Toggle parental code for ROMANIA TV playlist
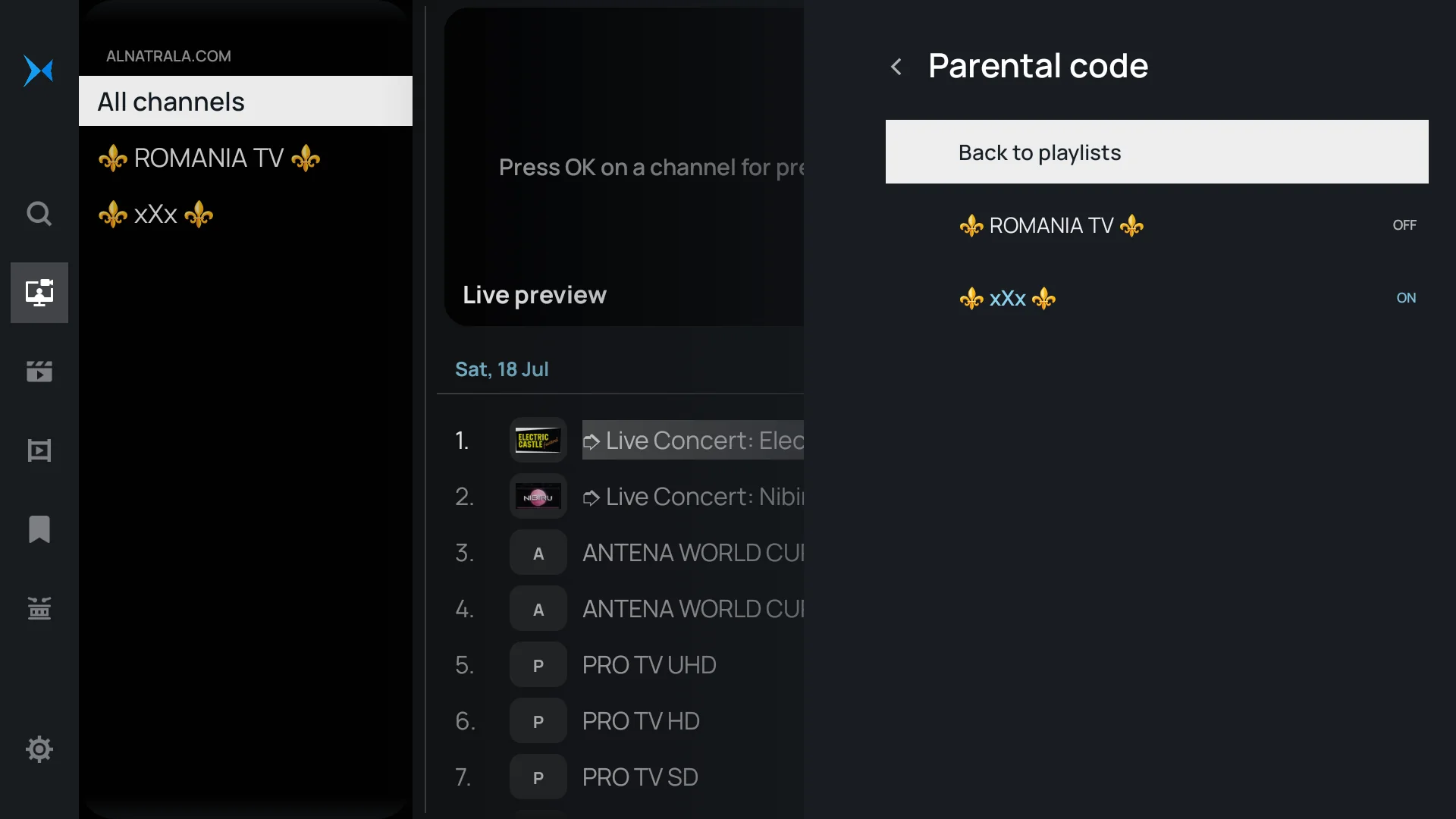 coord(1157,225)
